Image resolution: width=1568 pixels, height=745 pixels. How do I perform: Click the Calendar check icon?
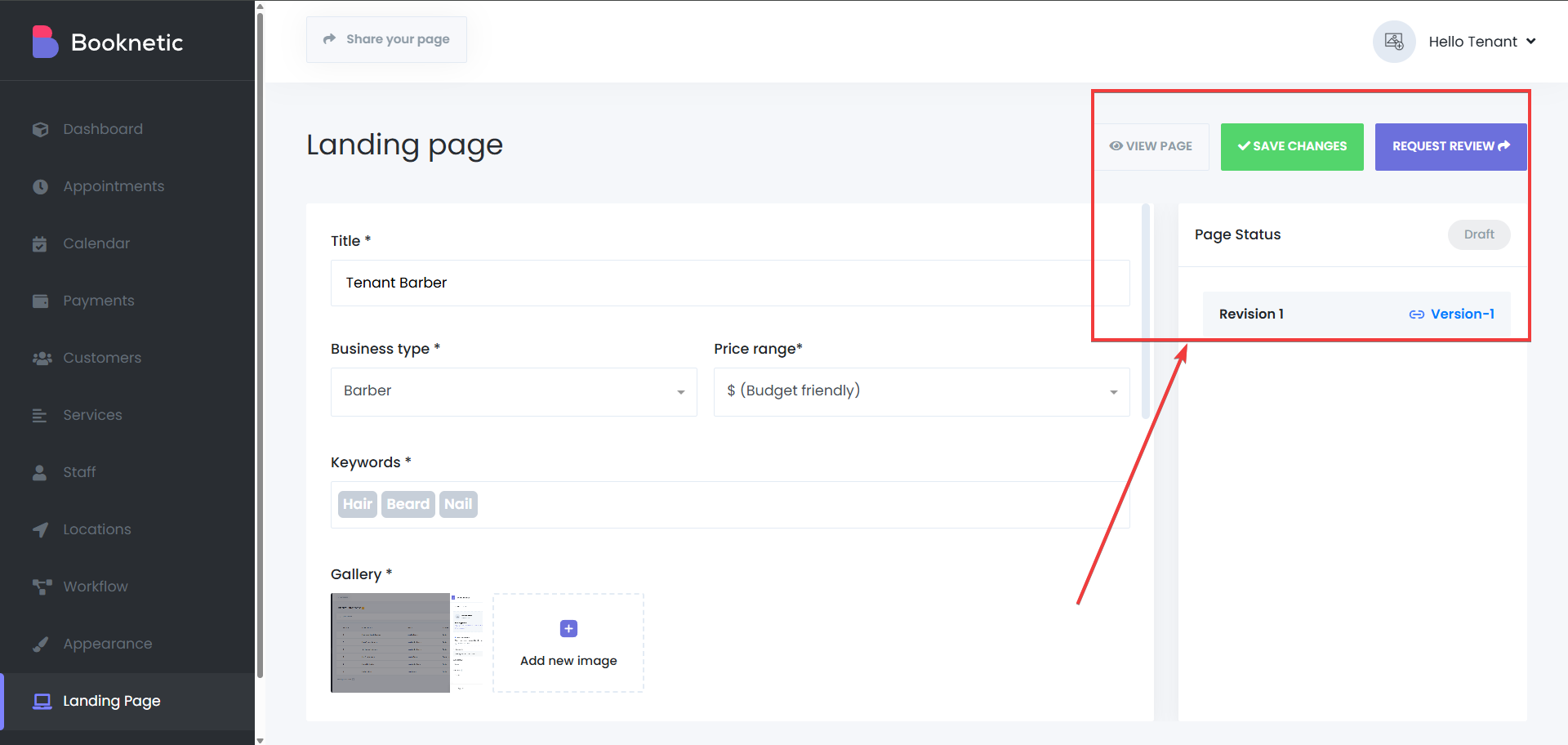[40, 243]
